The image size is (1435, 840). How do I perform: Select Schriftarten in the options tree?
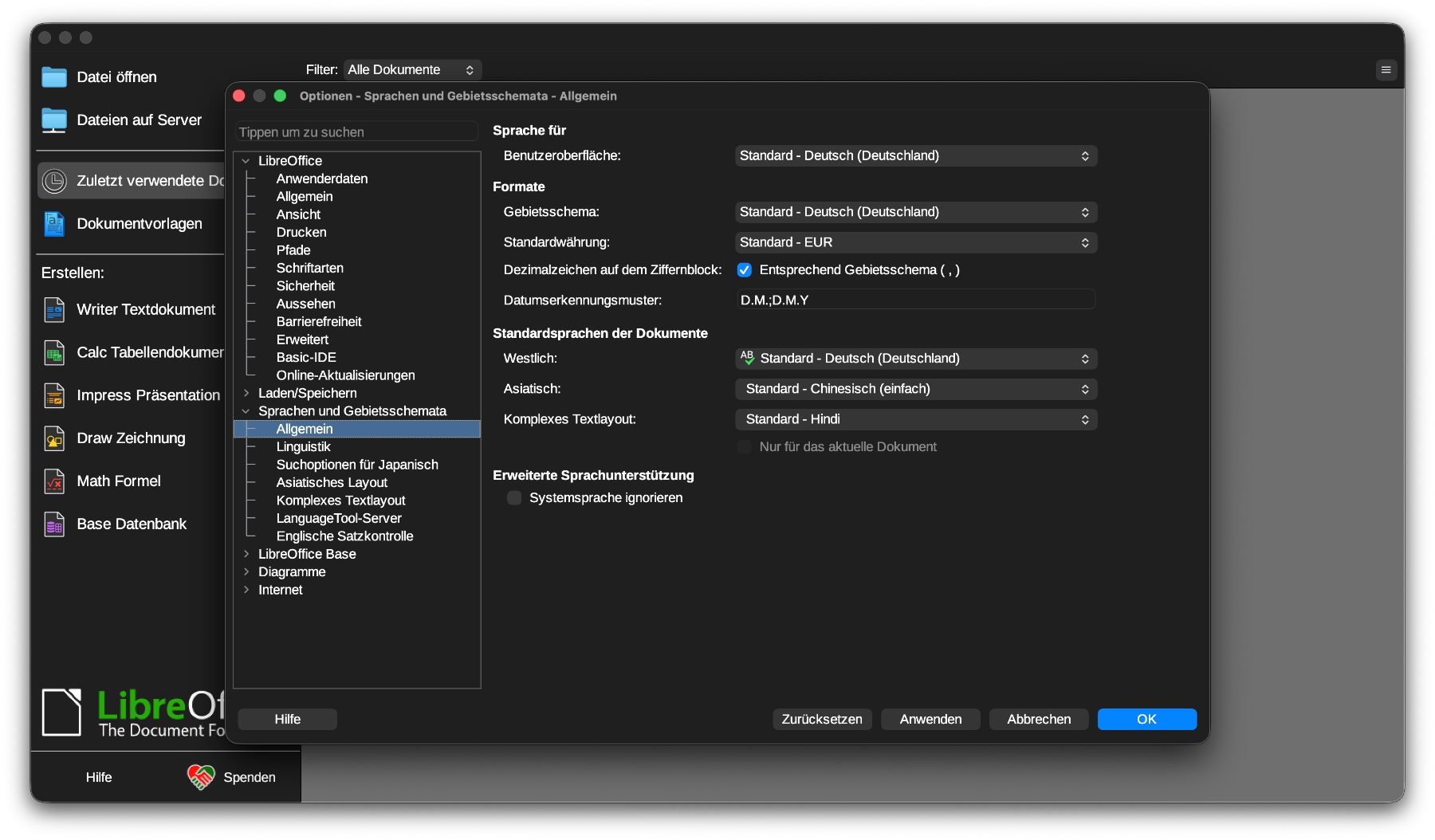[x=309, y=268]
